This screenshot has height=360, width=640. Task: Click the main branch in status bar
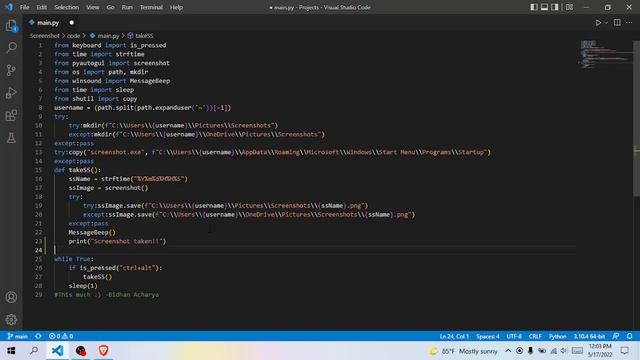tap(18, 336)
